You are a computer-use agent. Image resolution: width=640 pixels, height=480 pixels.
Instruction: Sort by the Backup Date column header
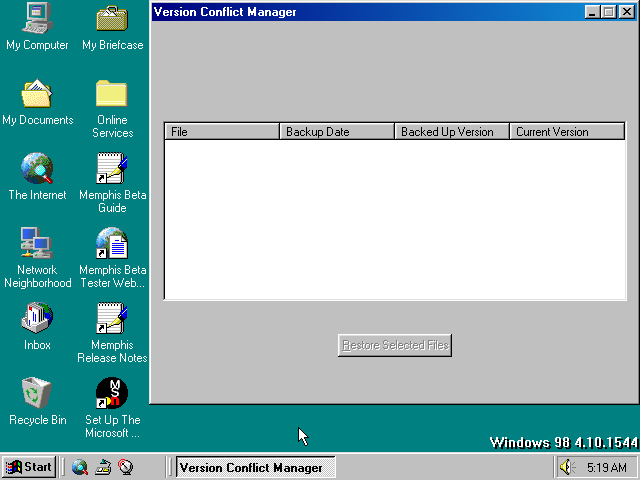pyautogui.click(x=337, y=131)
